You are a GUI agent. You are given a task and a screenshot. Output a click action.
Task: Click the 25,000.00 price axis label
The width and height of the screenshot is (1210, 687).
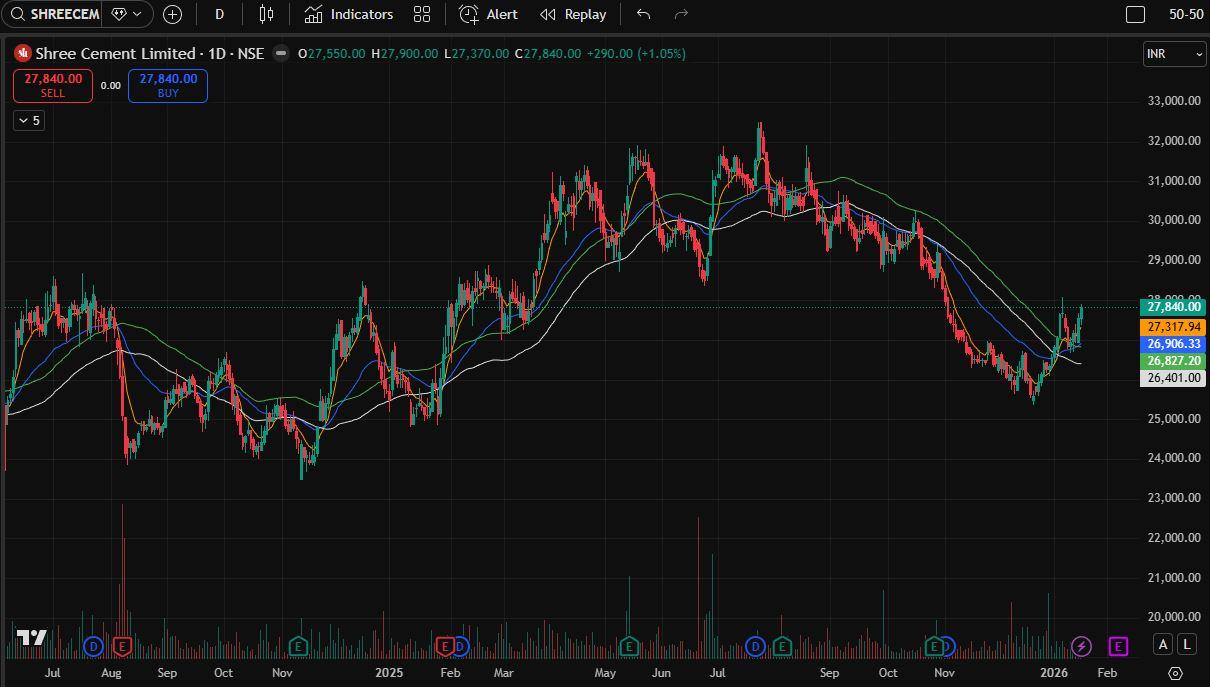pyautogui.click(x=1174, y=418)
